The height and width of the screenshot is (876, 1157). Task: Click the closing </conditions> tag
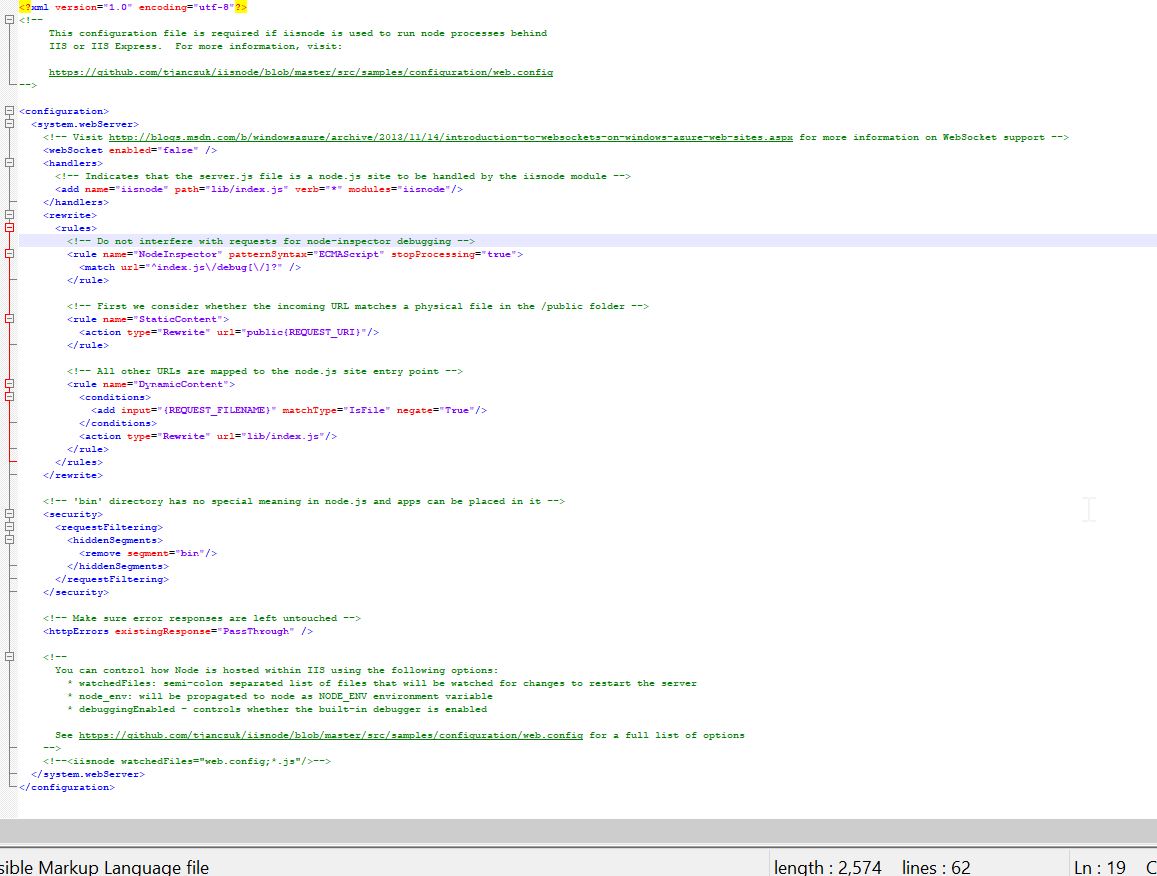(x=118, y=423)
